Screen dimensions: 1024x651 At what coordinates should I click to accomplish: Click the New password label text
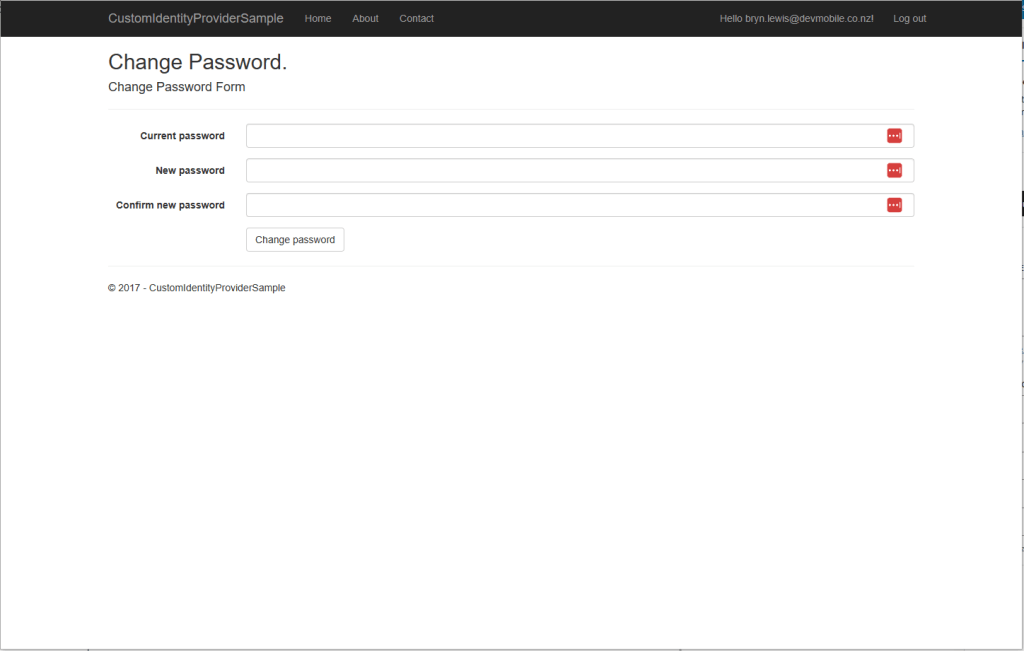tap(190, 171)
